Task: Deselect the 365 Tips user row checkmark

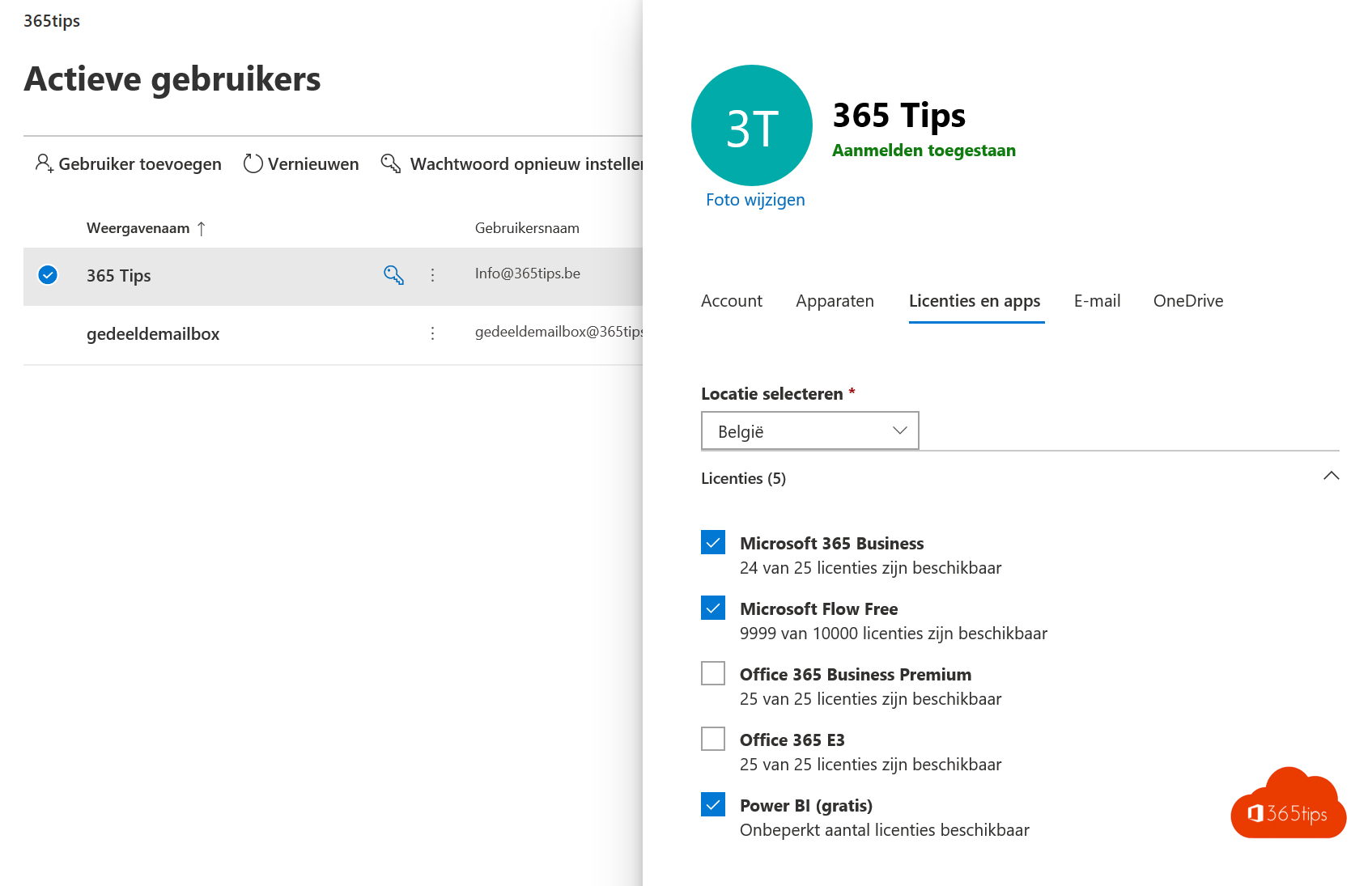Action: (48, 275)
